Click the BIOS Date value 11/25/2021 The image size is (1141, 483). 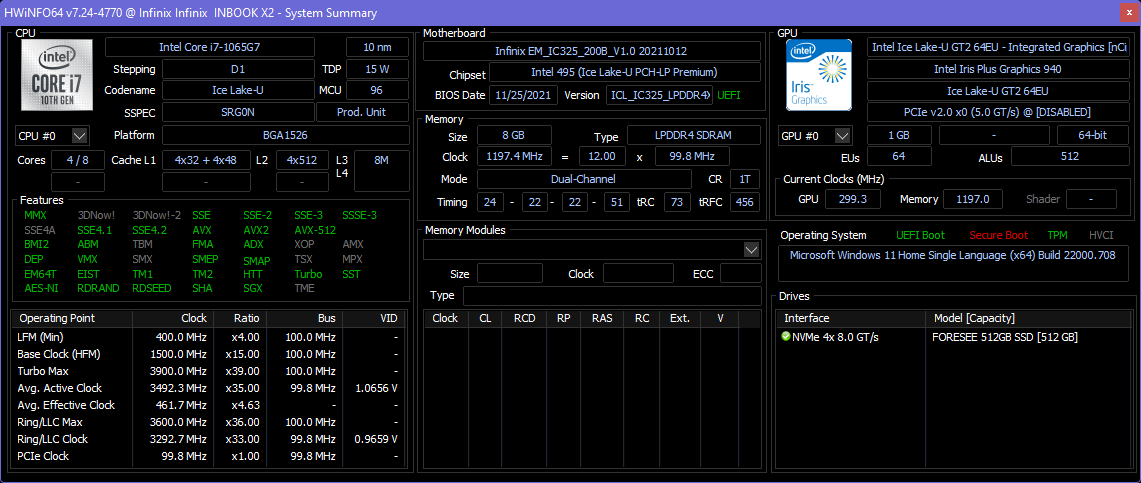pos(524,95)
